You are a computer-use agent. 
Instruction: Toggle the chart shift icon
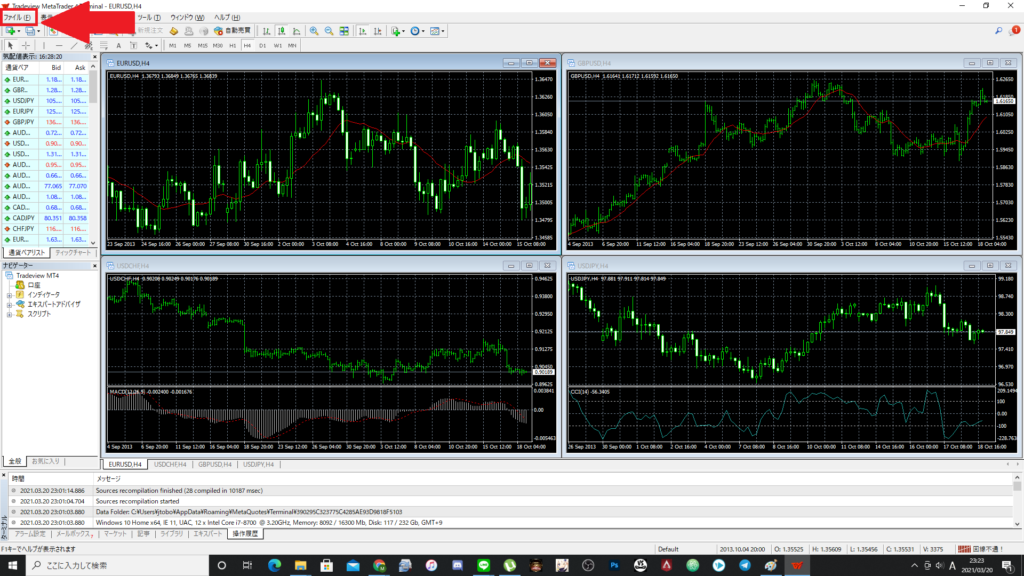(x=377, y=31)
